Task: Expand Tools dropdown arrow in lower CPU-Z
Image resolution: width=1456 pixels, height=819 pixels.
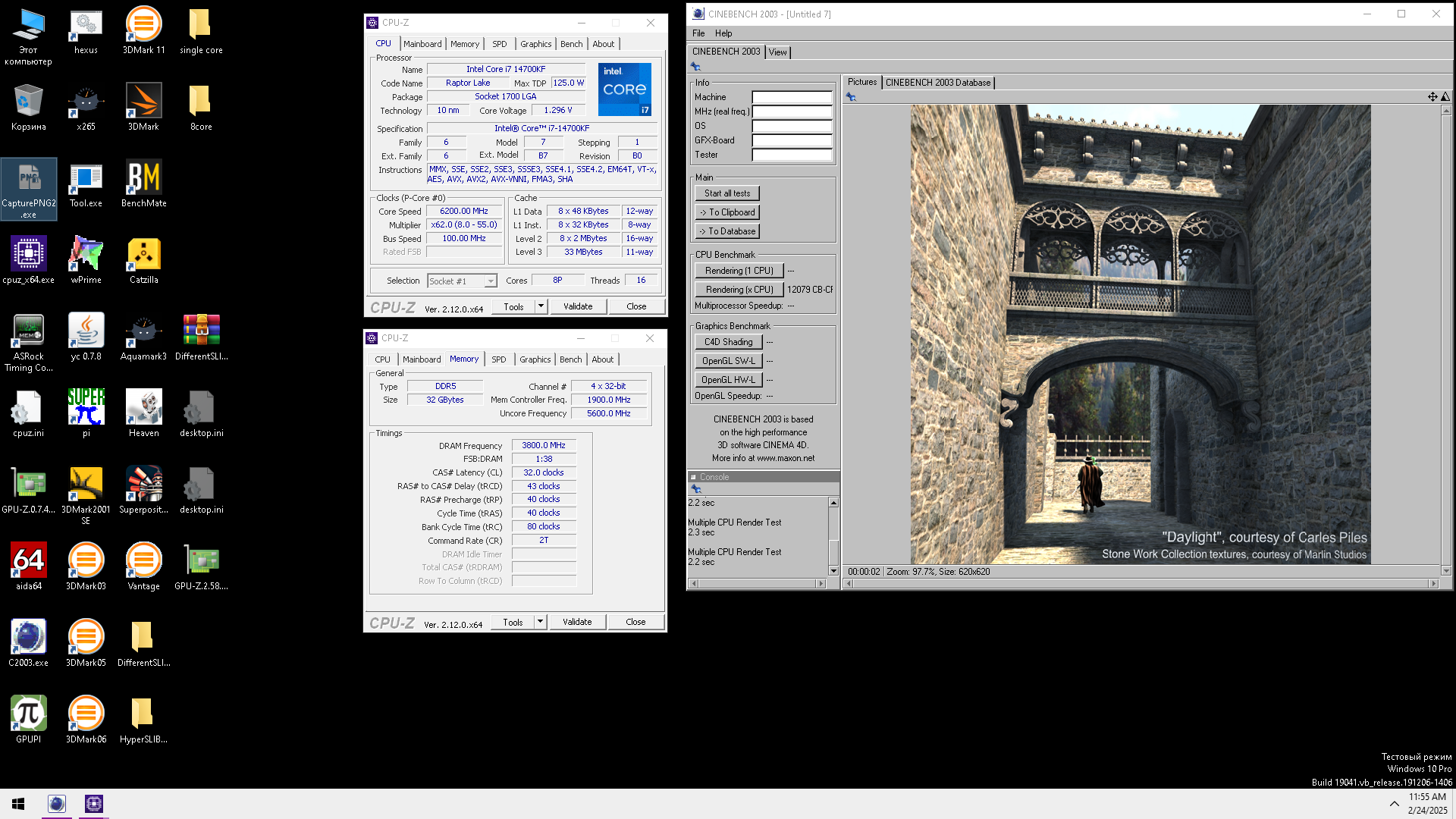Action: pos(540,622)
